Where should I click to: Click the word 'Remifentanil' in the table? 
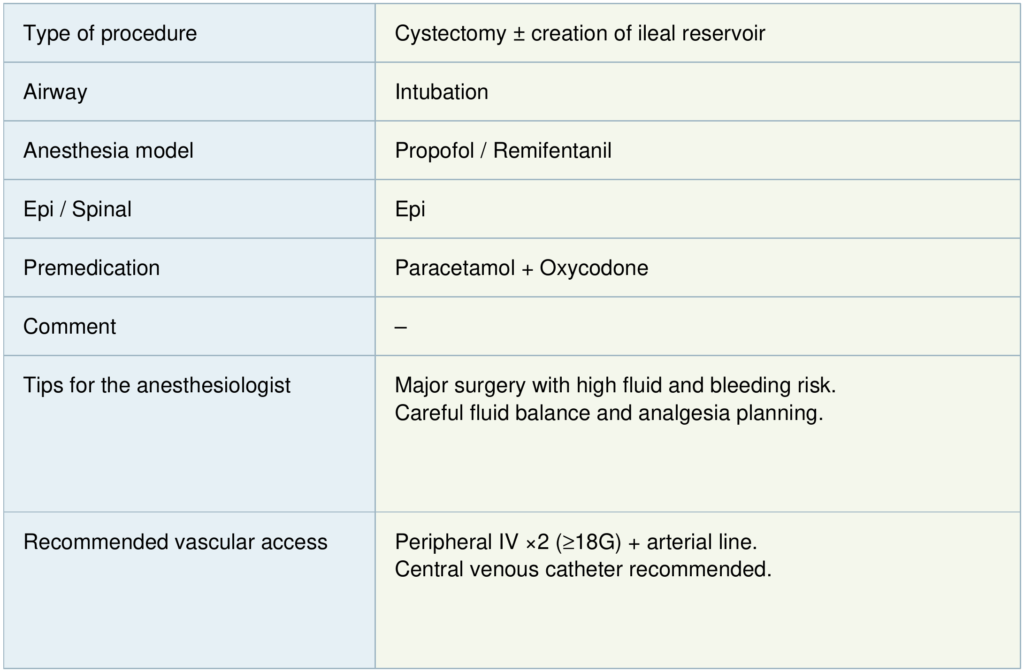click(554, 151)
